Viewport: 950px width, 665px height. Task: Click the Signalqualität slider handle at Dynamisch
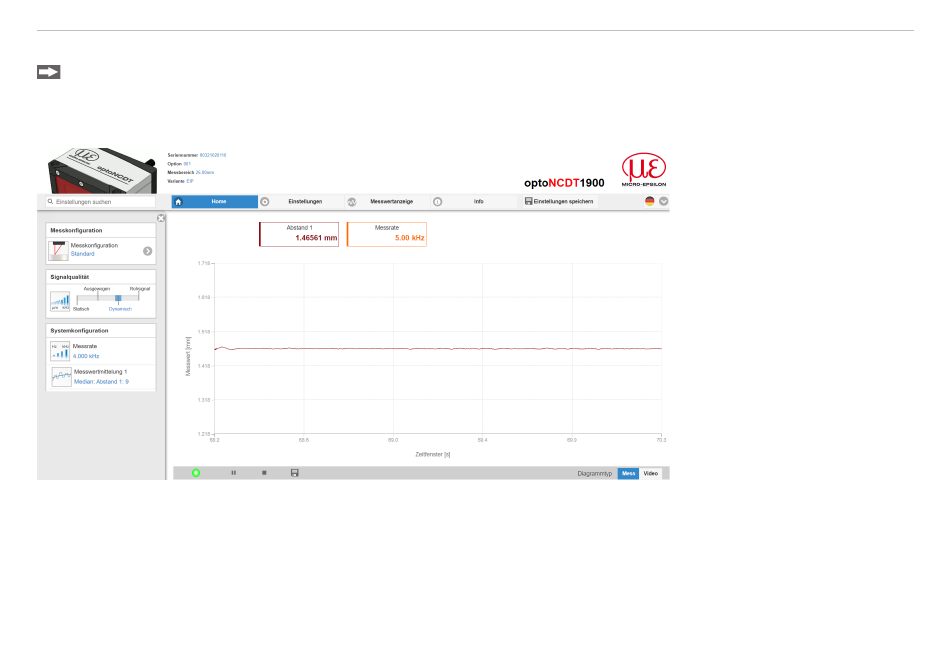[x=118, y=298]
